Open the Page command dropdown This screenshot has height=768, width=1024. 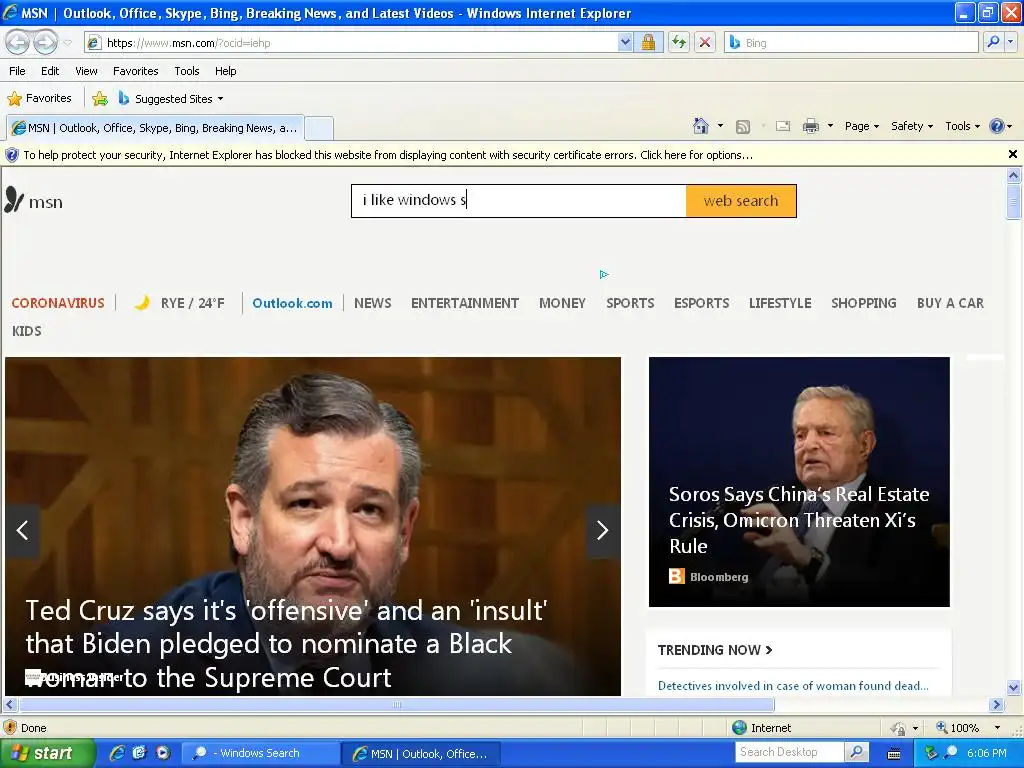pyautogui.click(x=861, y=126)
